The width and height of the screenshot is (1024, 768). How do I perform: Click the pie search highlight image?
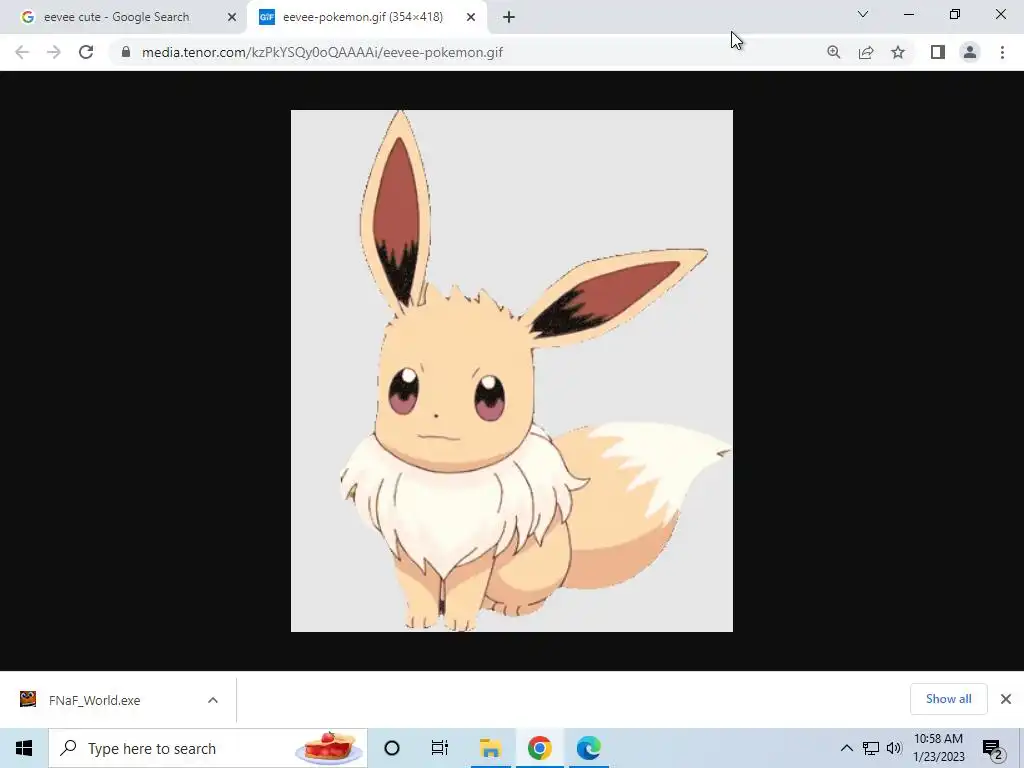(329, 748)
